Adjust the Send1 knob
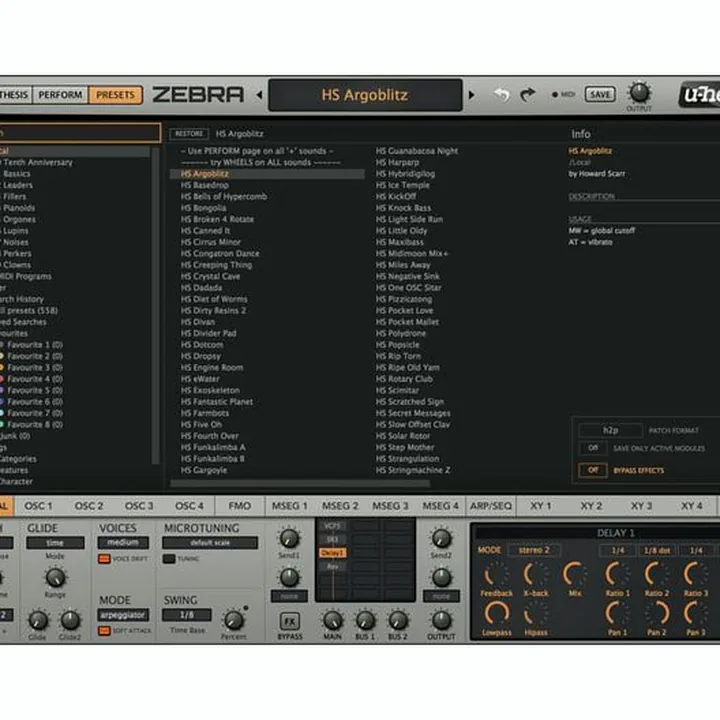The image size is (720, 720). 289,539
